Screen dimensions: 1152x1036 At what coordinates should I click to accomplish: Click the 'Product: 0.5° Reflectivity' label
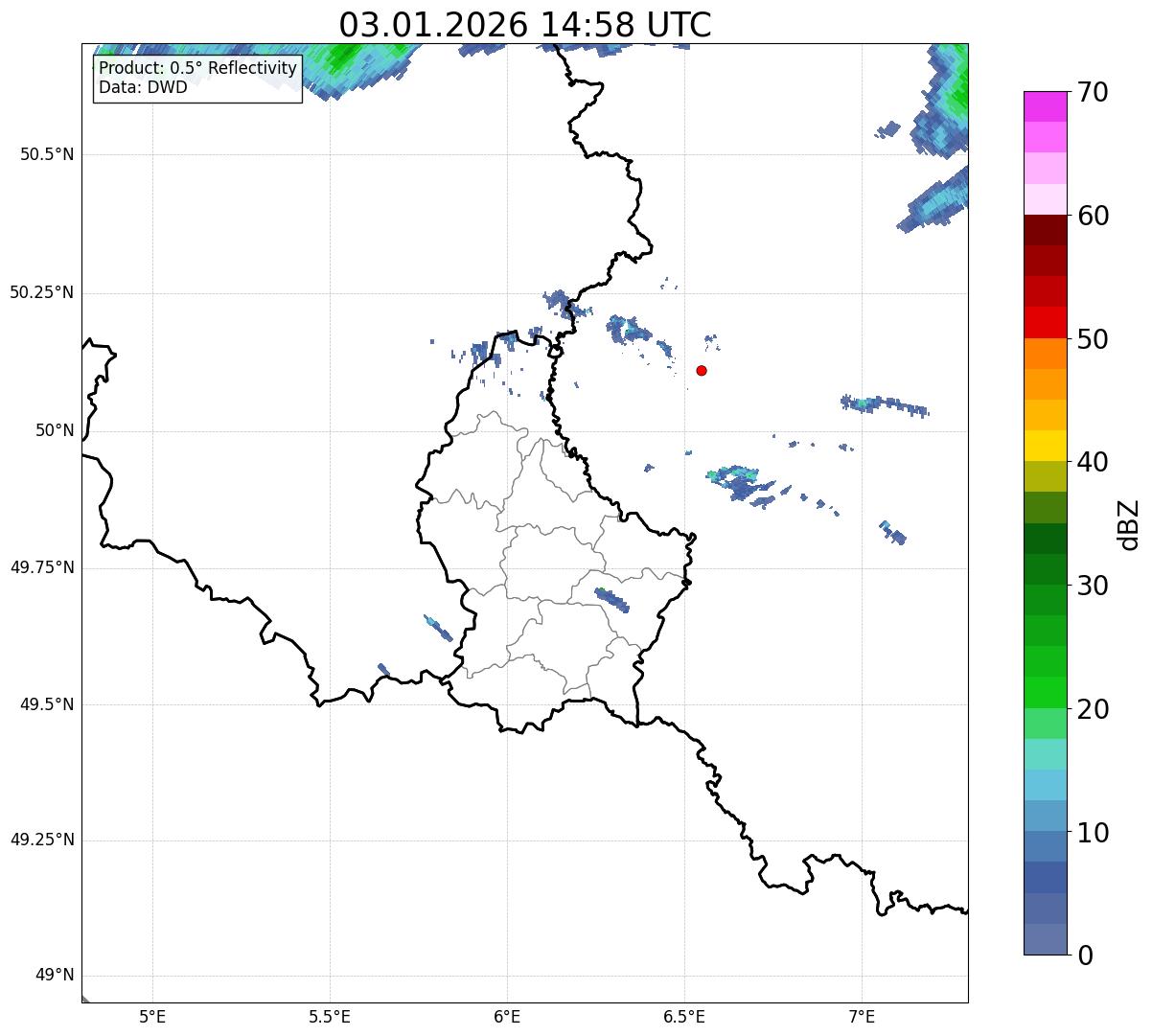tap(197, 69)
